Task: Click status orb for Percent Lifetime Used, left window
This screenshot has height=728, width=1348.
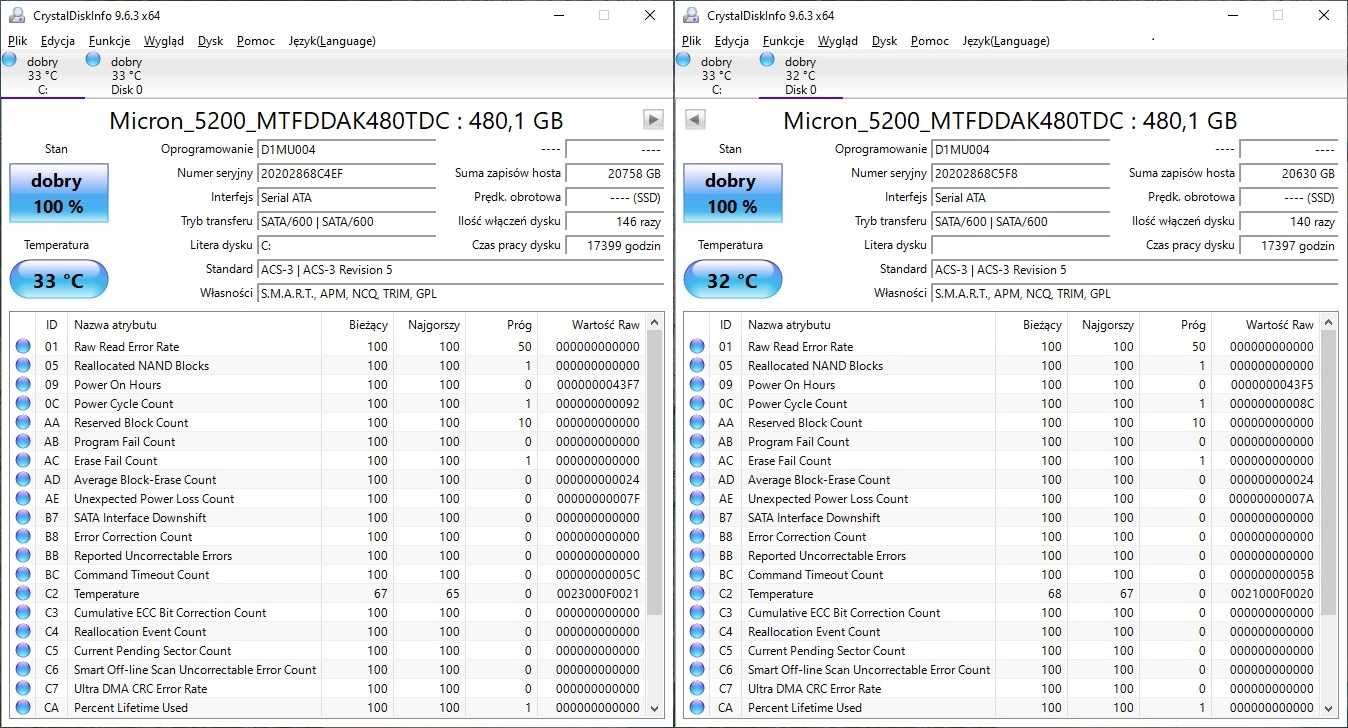Action: click(x=23, y=707)
